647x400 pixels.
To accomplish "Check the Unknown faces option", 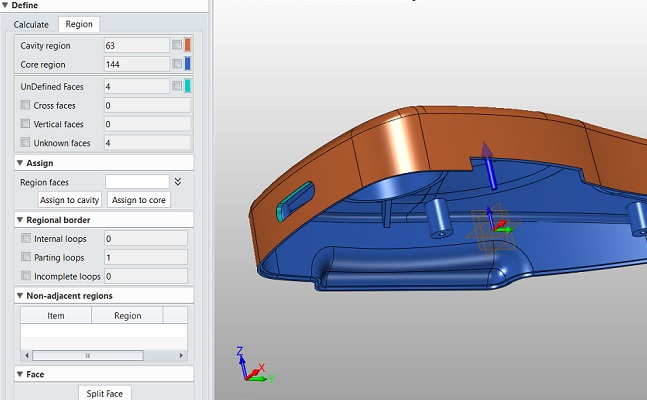I will click(26, 143).
